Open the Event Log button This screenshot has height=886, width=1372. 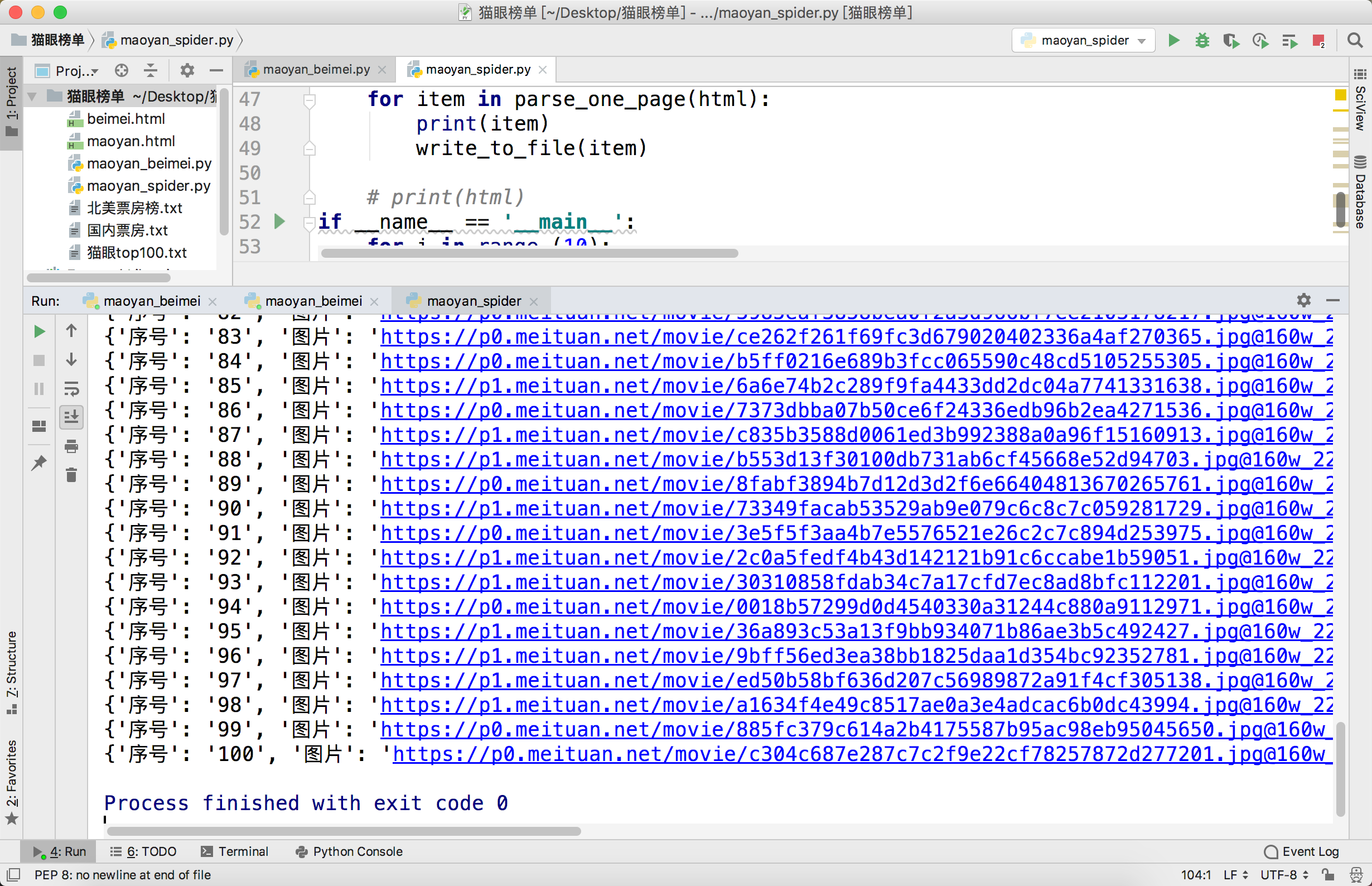tap(1302, 851)
